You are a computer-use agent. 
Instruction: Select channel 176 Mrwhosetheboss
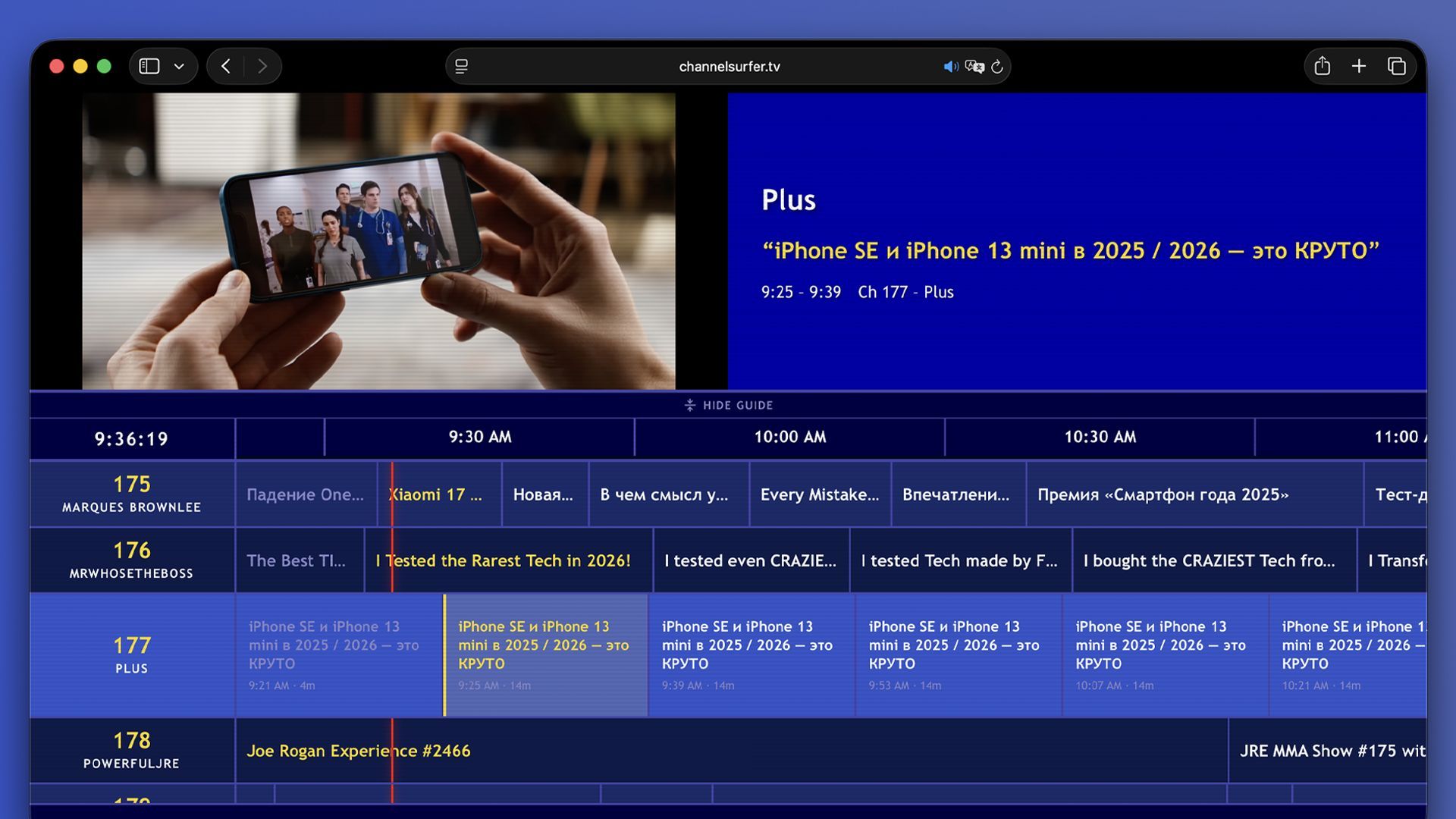[x=132, y=560]
